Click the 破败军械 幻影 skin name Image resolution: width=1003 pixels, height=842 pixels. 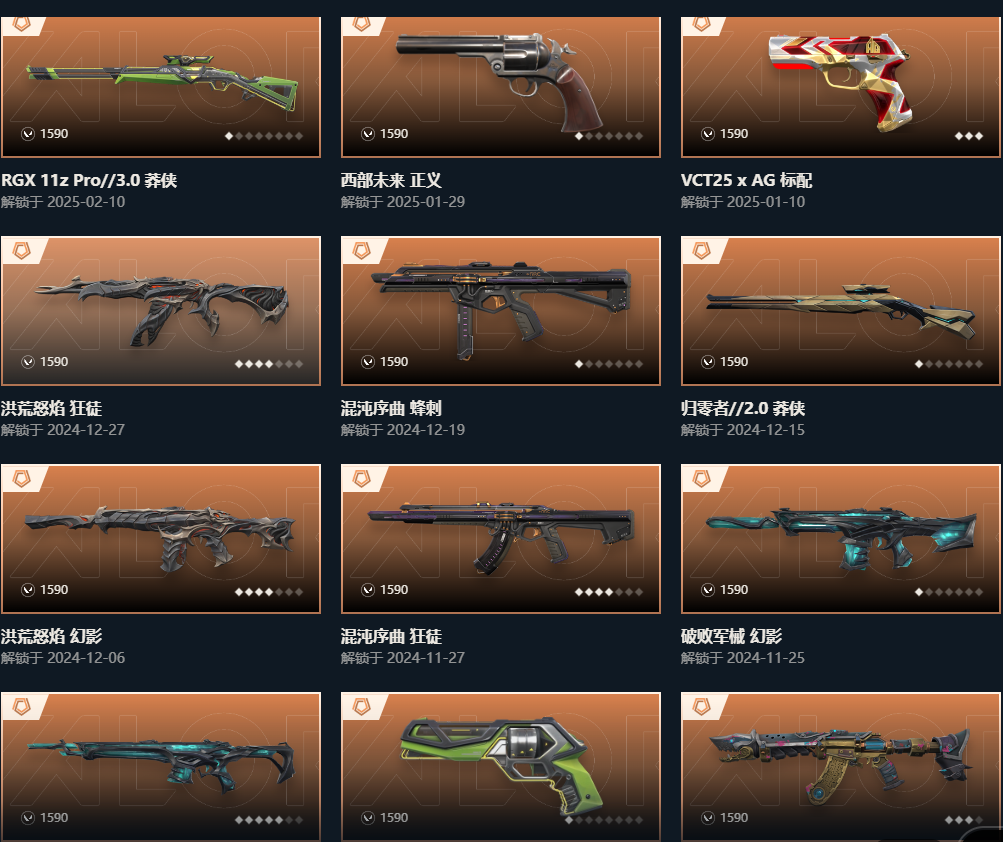click(x=731, y=636)
